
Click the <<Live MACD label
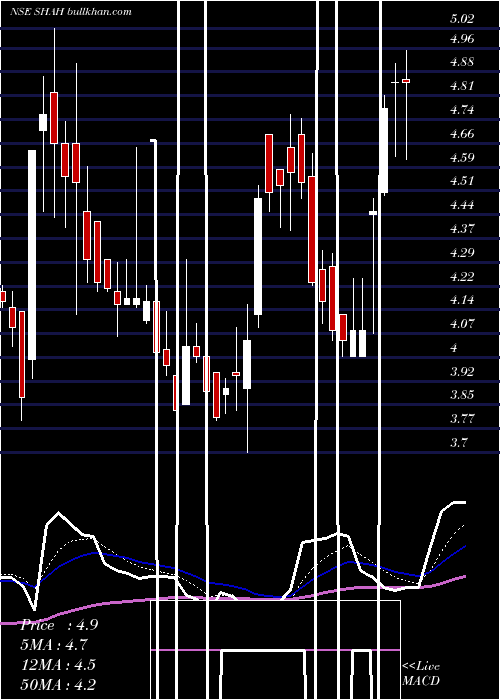tap(421, 674)
